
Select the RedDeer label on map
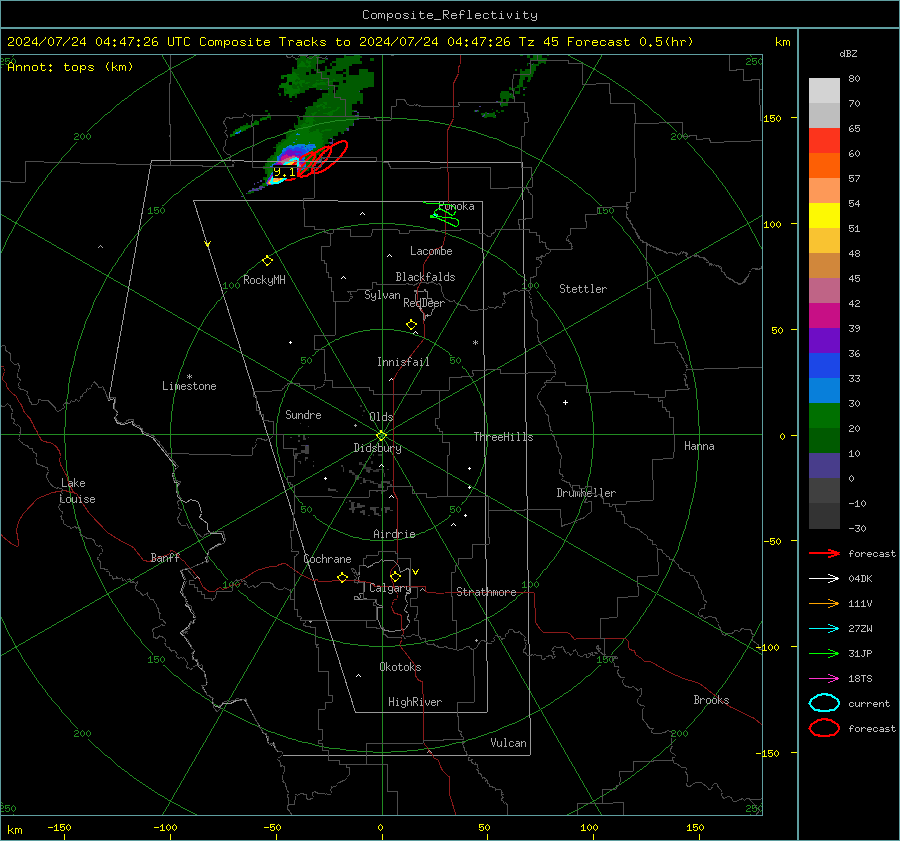(x=424, y=303)
